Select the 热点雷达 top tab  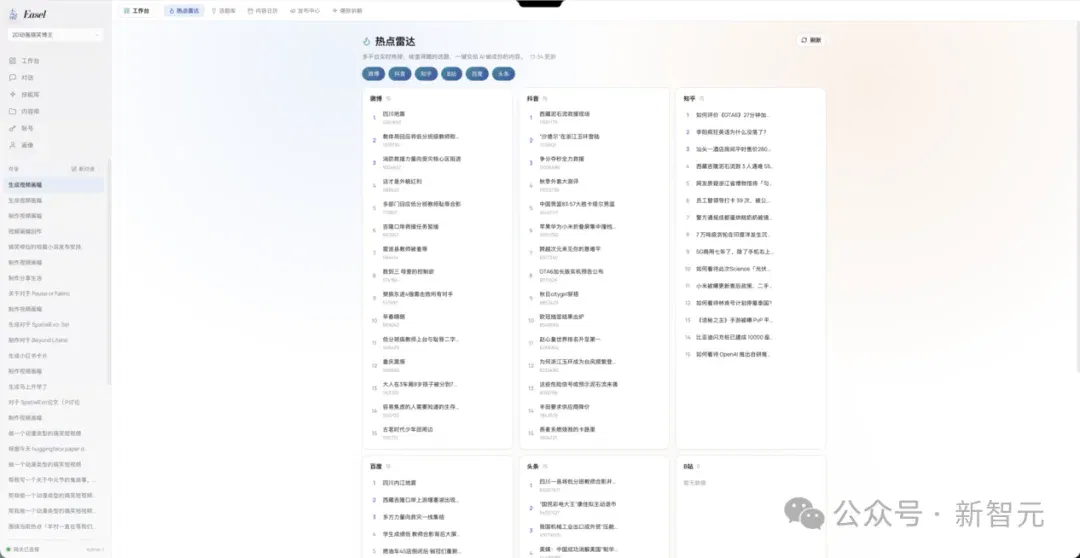click(x=183, y=11)
